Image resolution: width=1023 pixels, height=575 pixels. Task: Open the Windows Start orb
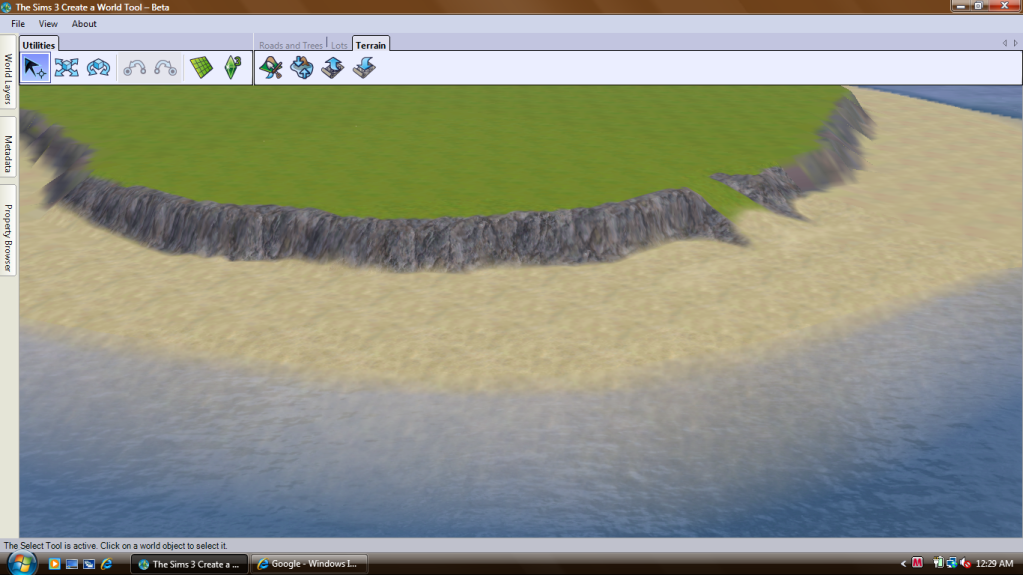(x=21, y=563)
